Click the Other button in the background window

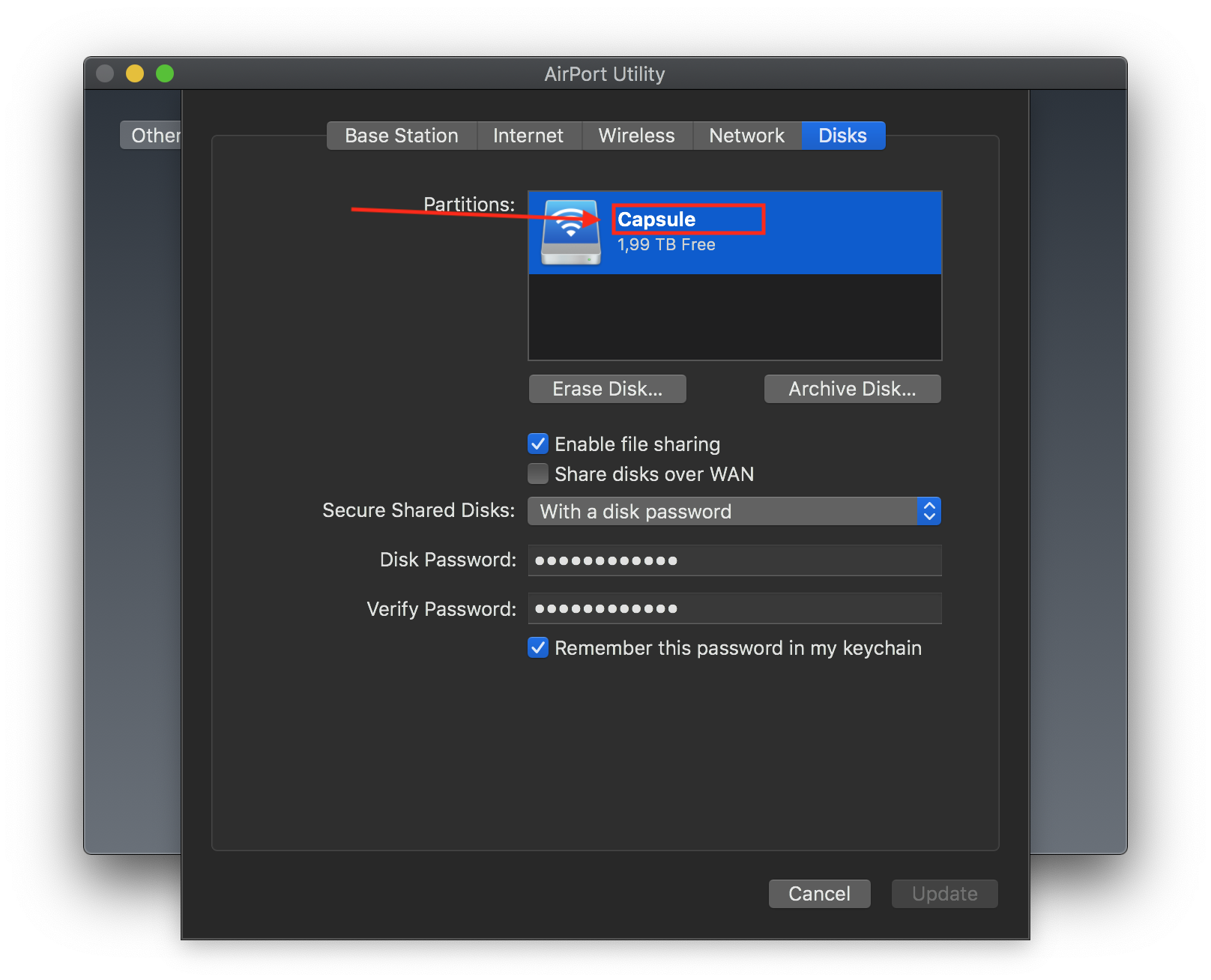click(151, 136)
